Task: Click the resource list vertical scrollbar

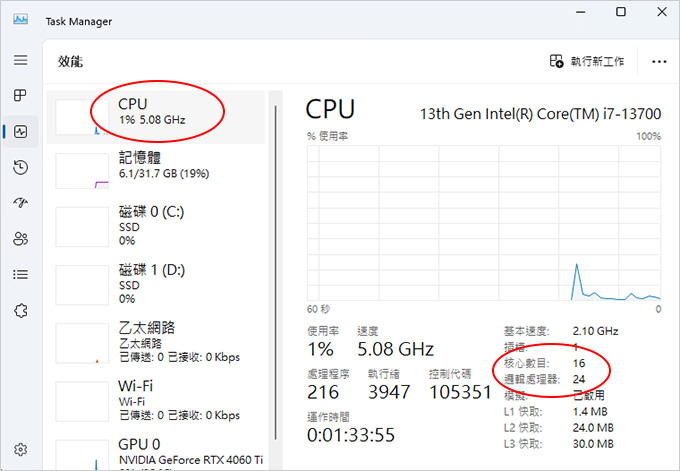Action: coord(275,272)
